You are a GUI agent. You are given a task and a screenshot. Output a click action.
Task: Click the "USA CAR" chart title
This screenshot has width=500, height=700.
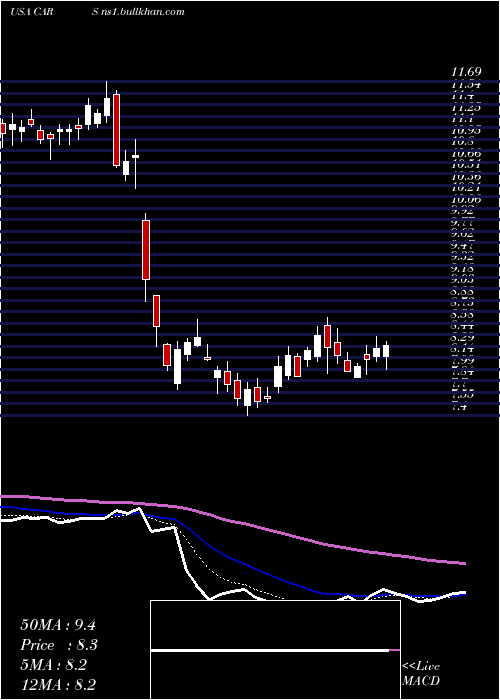tap(31, 12)
